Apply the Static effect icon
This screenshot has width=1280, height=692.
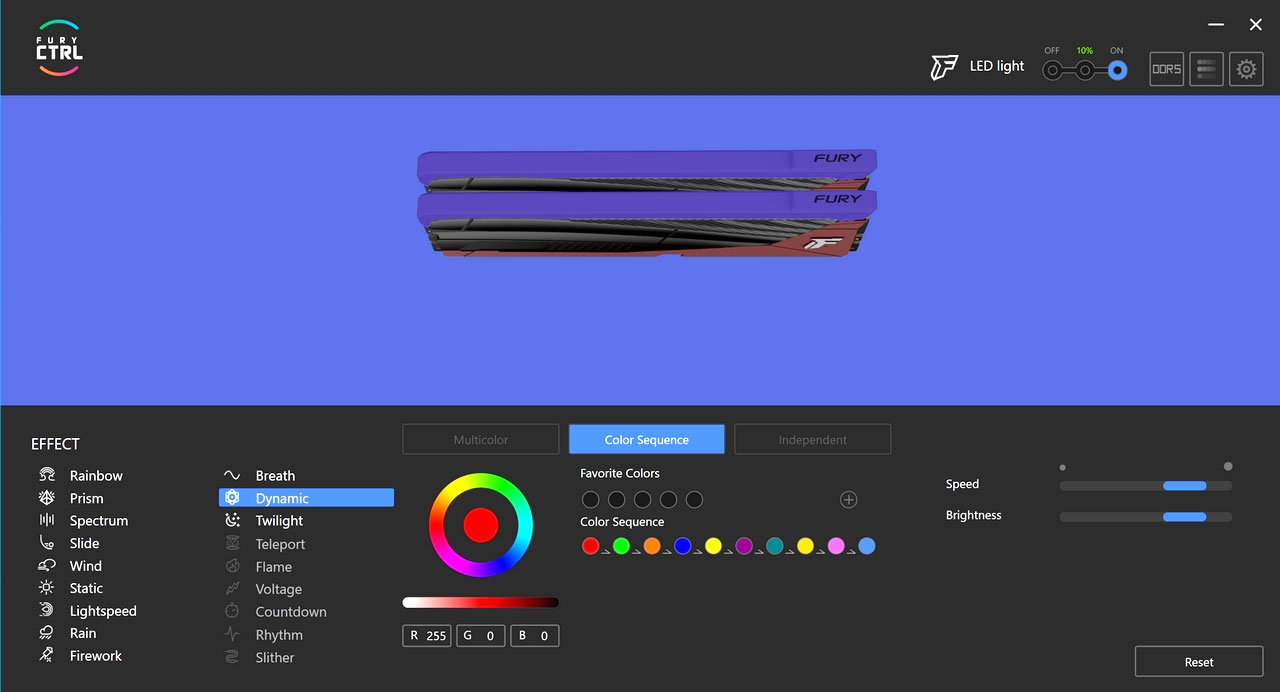point(46,588)
